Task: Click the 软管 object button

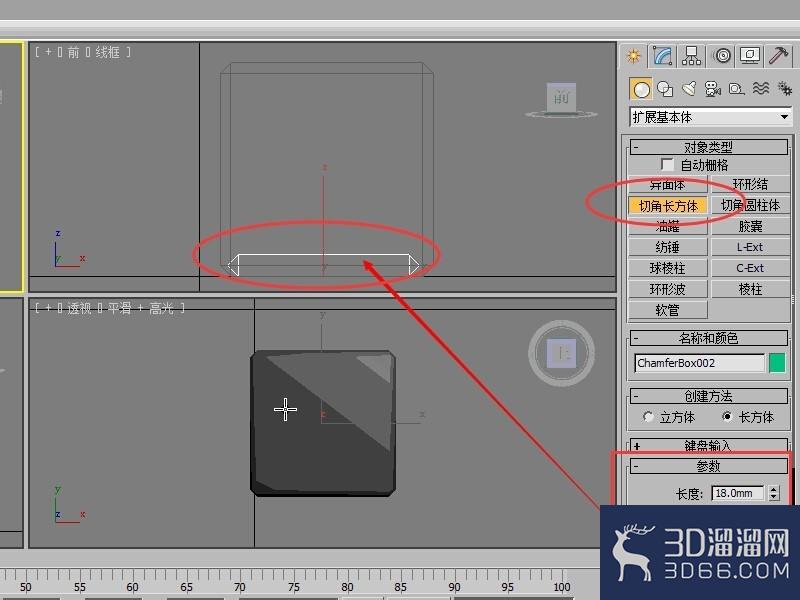Action: click(667, 310)
